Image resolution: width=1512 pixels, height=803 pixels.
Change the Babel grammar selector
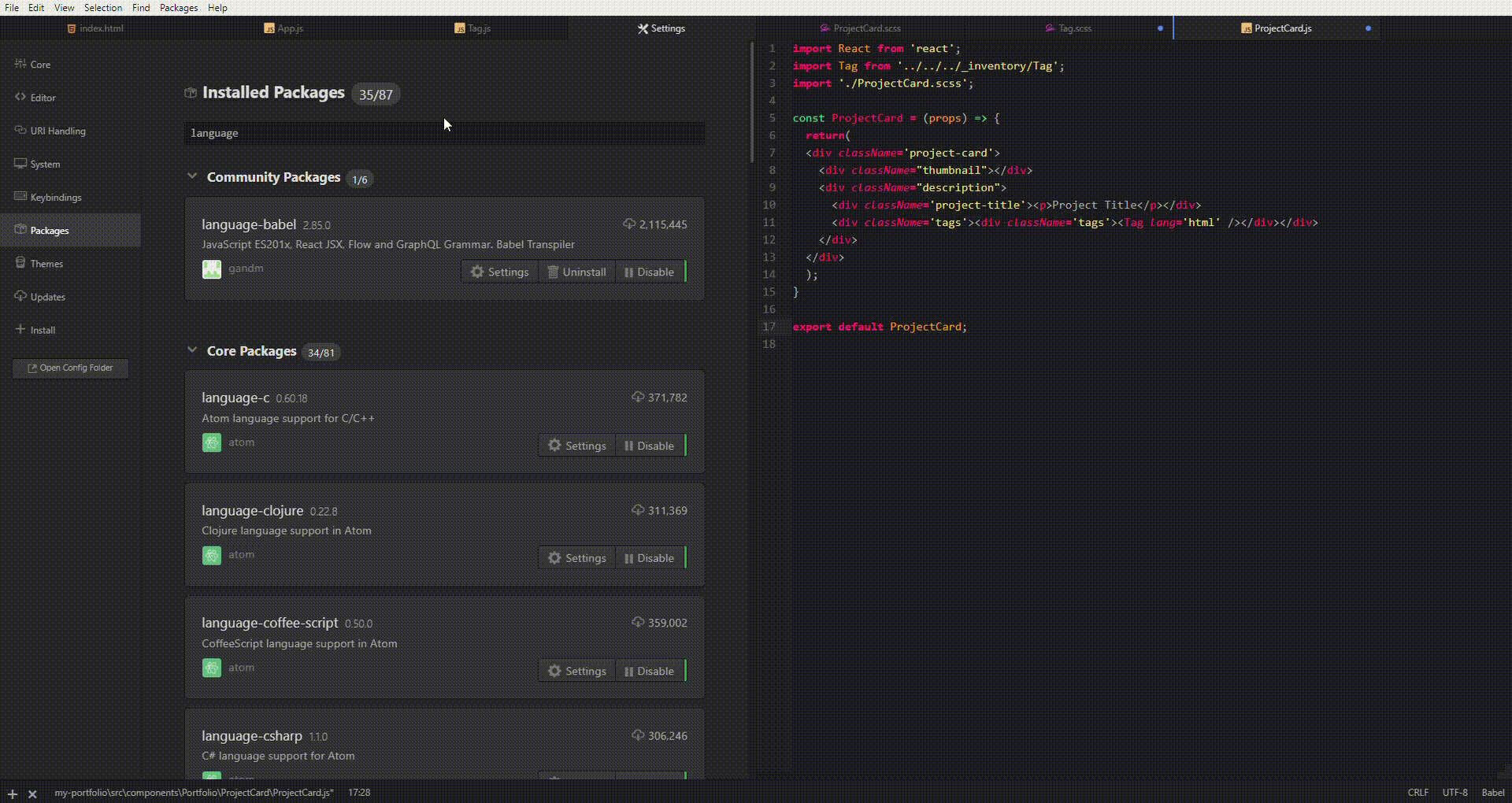[1493, 793]
